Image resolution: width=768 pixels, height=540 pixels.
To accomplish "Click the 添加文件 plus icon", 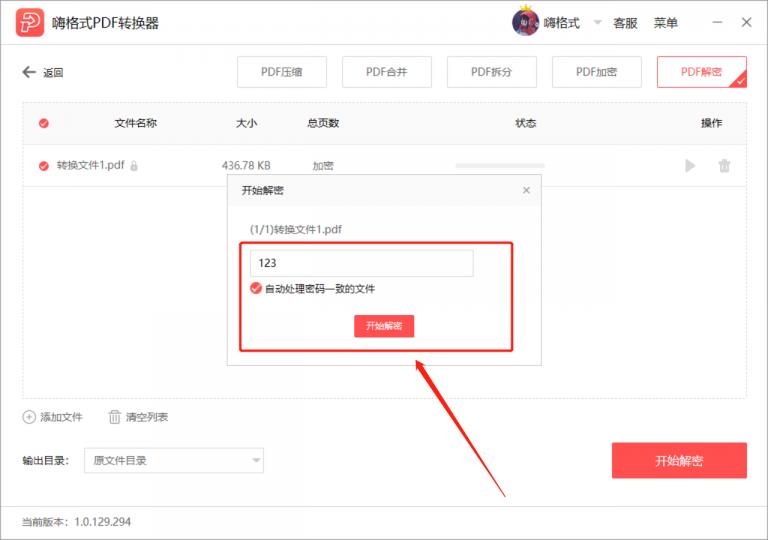I will (x=29, y=417).
